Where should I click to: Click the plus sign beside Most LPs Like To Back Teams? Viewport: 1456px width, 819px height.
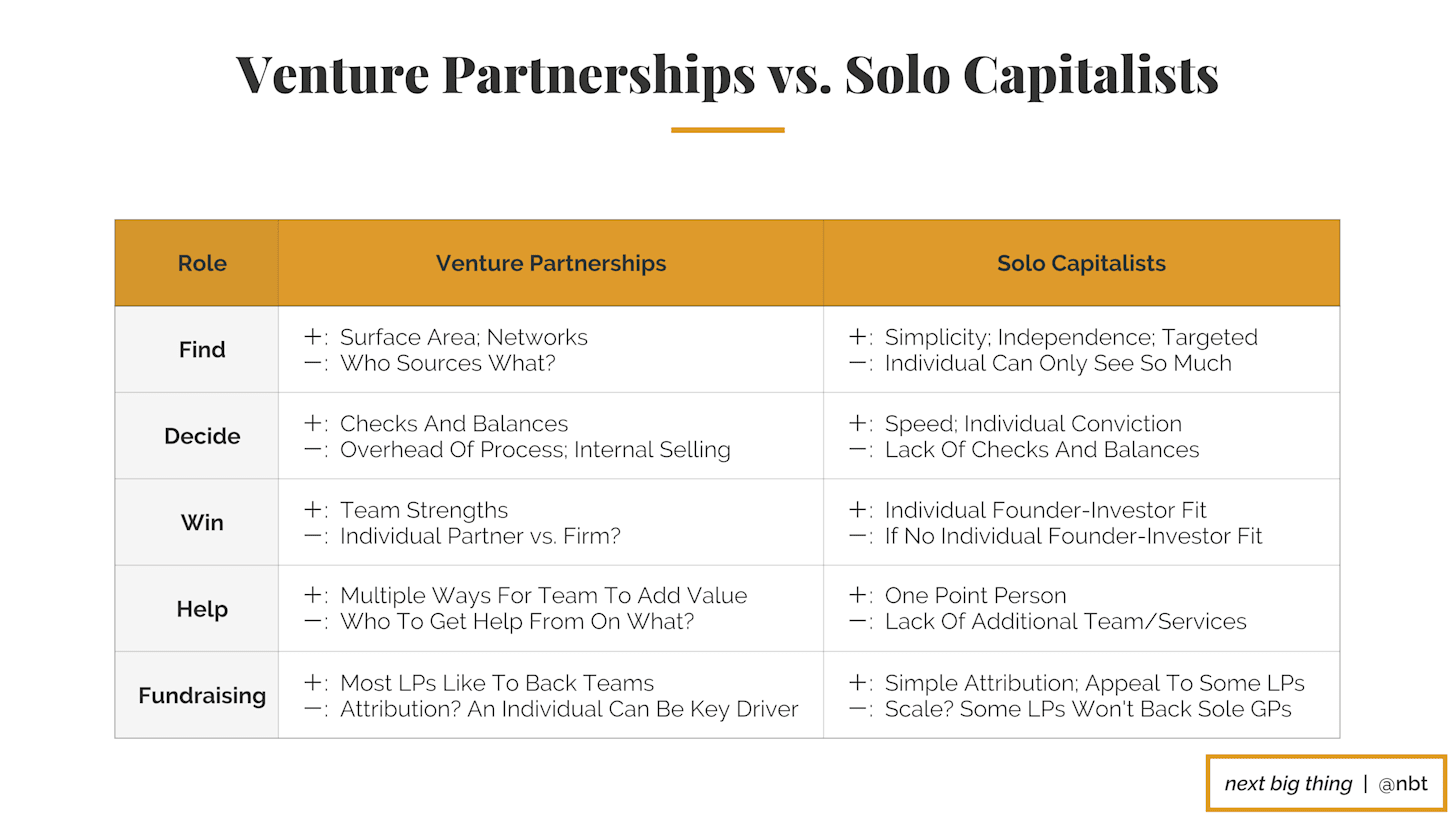(x=314, y=683)
